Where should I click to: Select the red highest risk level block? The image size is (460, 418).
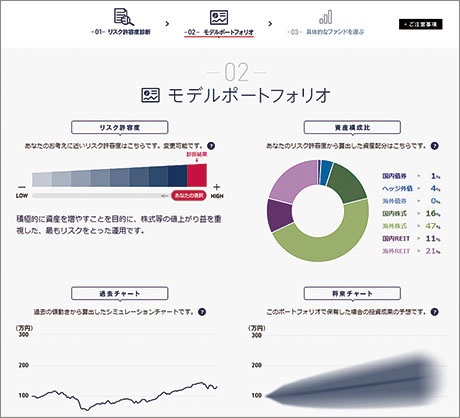pyautogui.click(x=197, y=175)
